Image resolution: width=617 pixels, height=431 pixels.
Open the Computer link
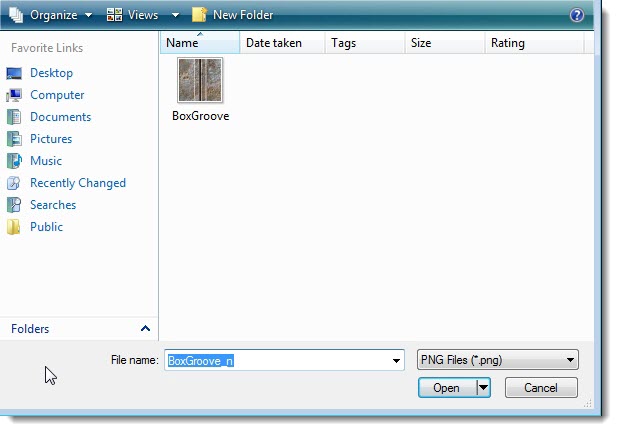point(57,95)
